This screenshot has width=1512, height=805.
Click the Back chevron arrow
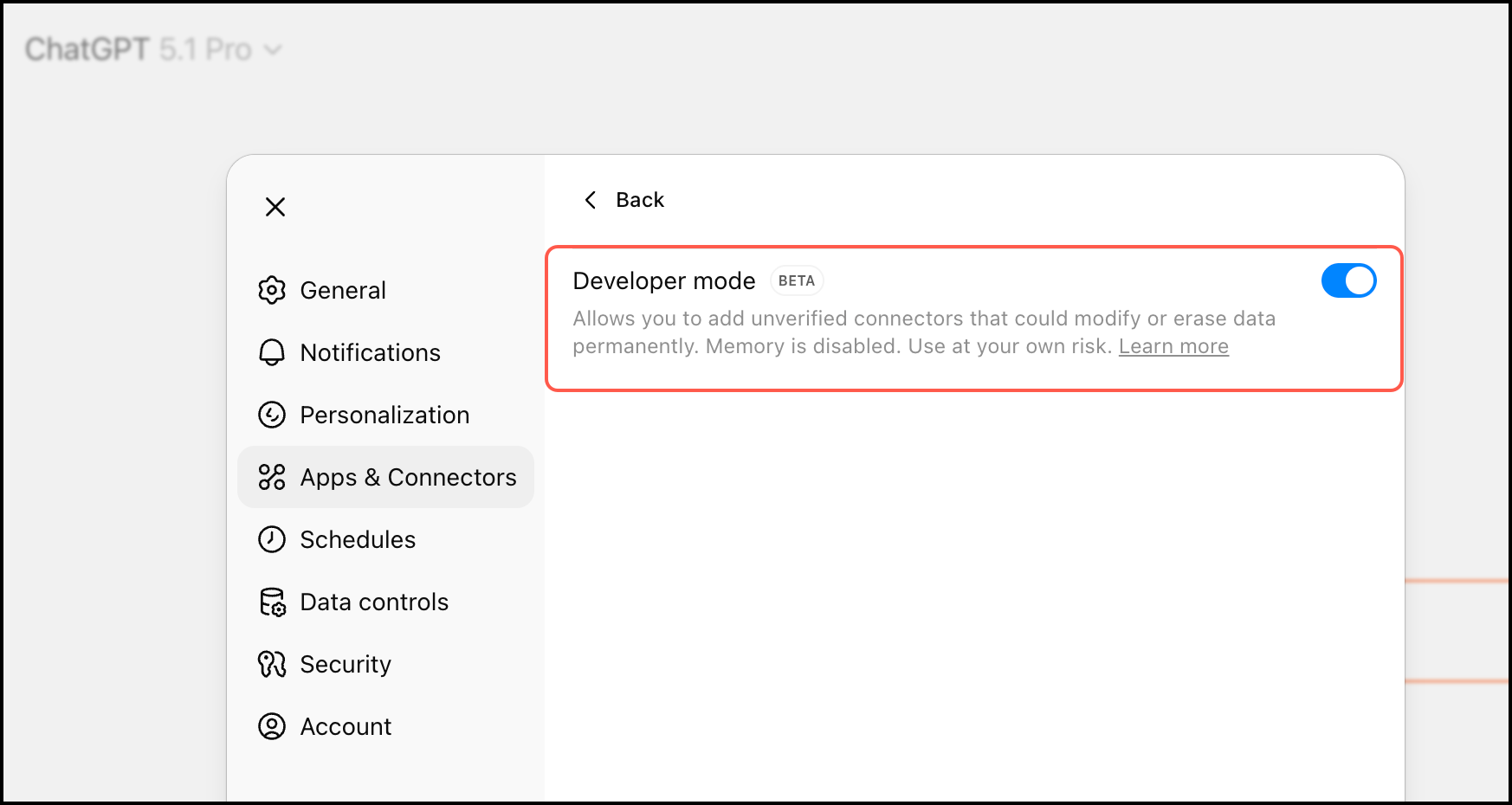[590, 199]
